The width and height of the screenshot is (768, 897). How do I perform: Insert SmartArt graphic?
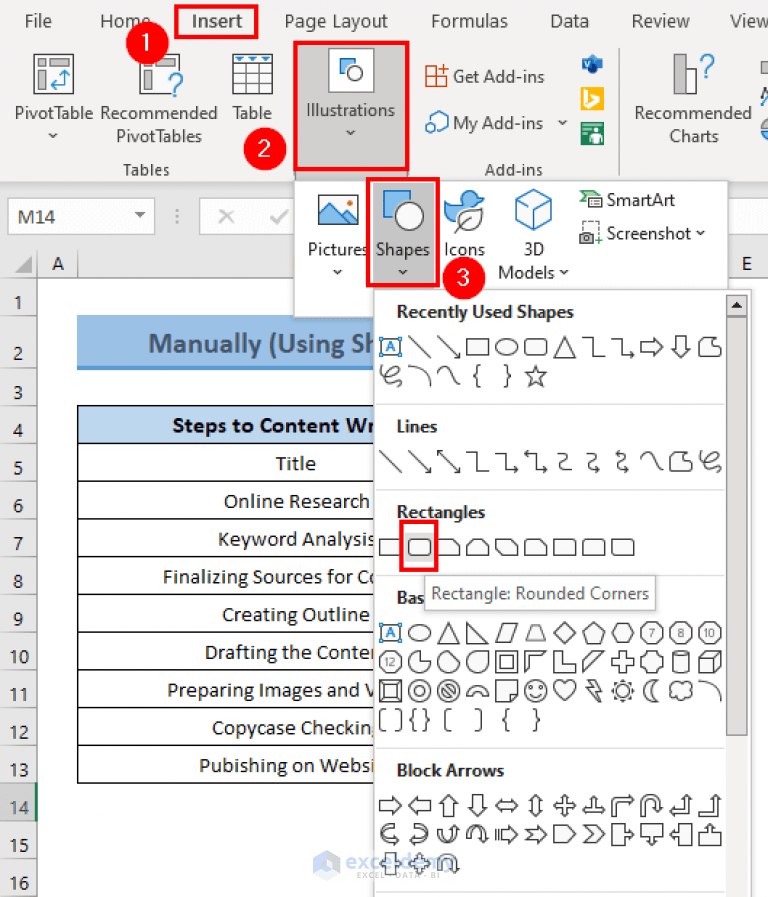tap(627, 199)
